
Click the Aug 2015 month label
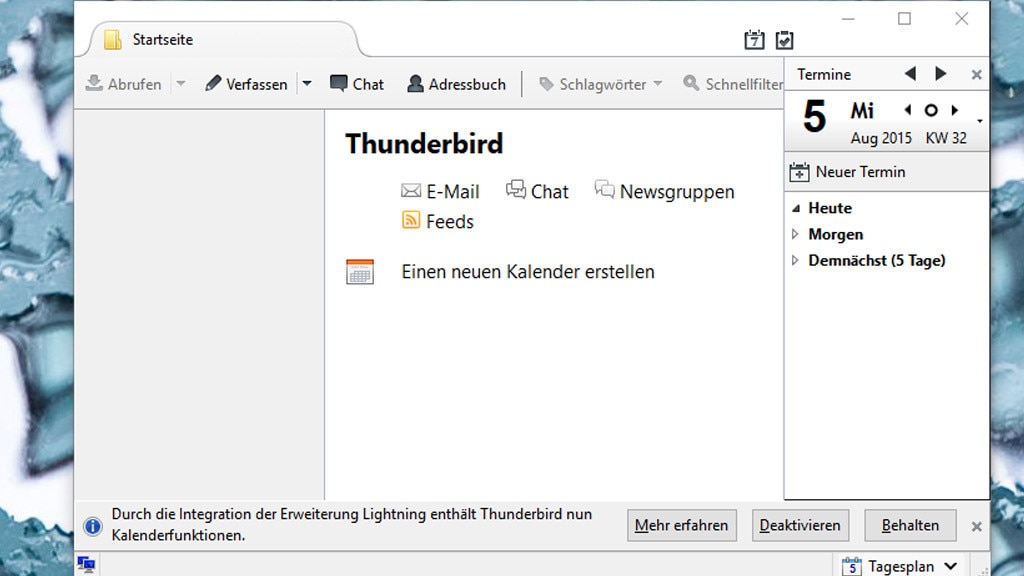tap(881, 138)
